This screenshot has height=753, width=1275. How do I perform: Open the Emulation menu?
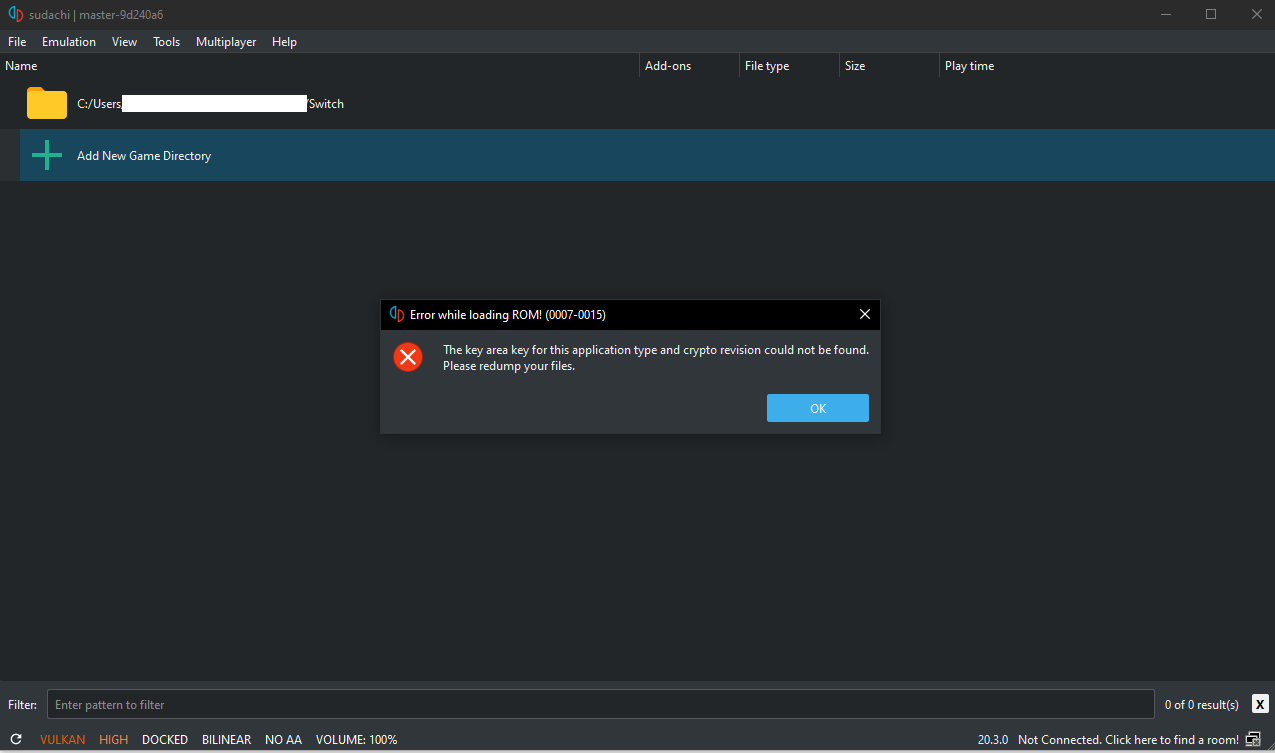pos(69,42)
